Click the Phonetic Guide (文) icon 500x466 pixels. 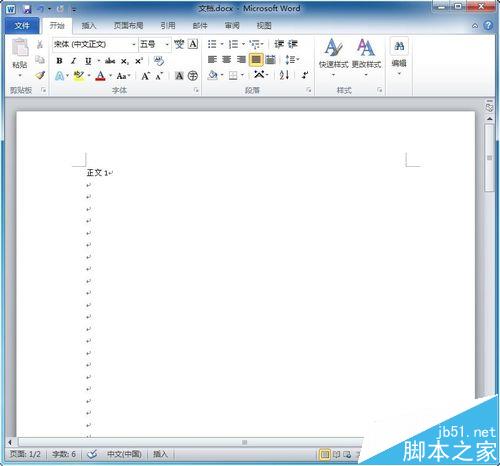click(179, 44)
